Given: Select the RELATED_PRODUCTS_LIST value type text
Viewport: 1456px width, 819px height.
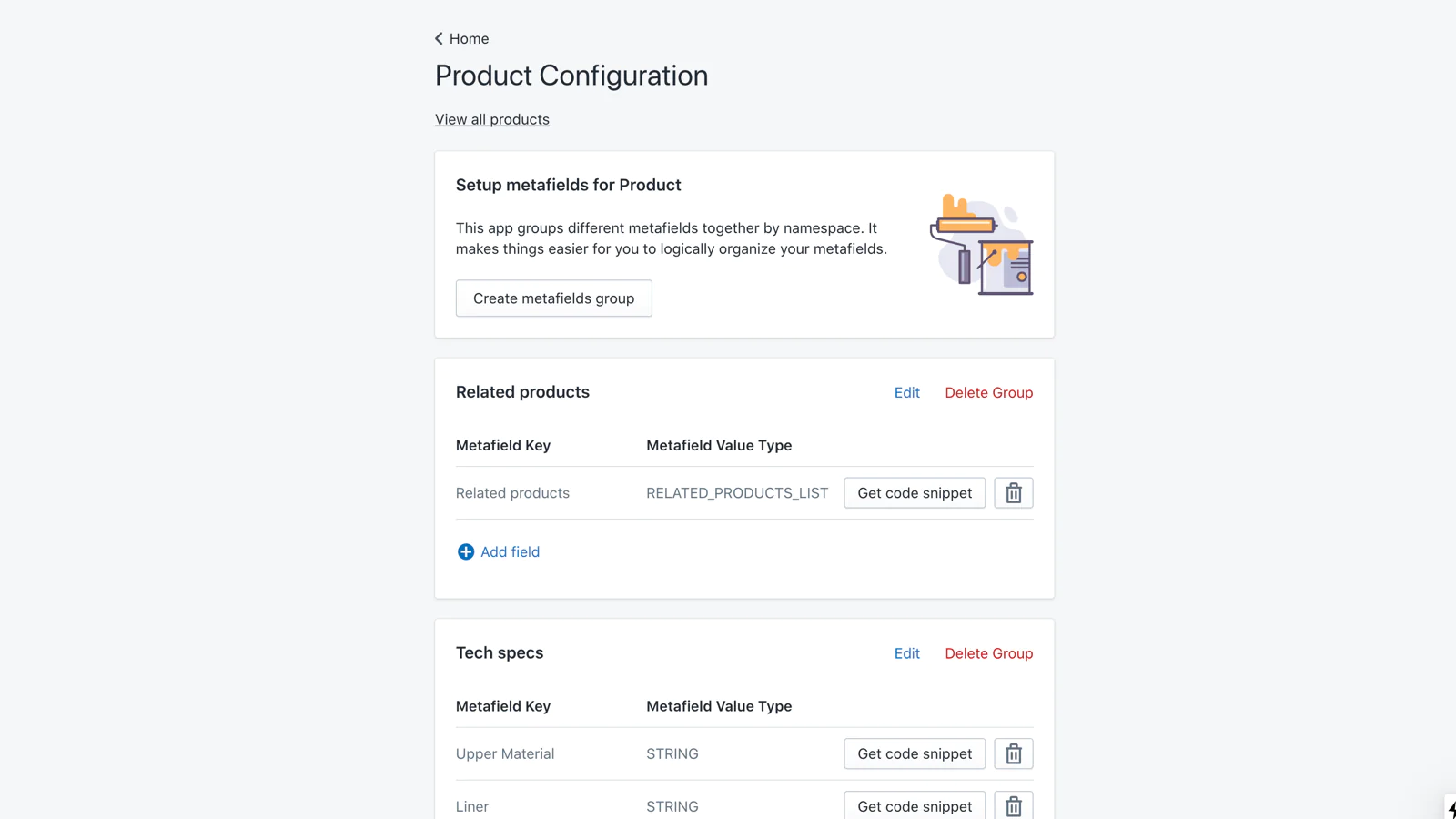Looking at the screenshot, I should [737, 493].
